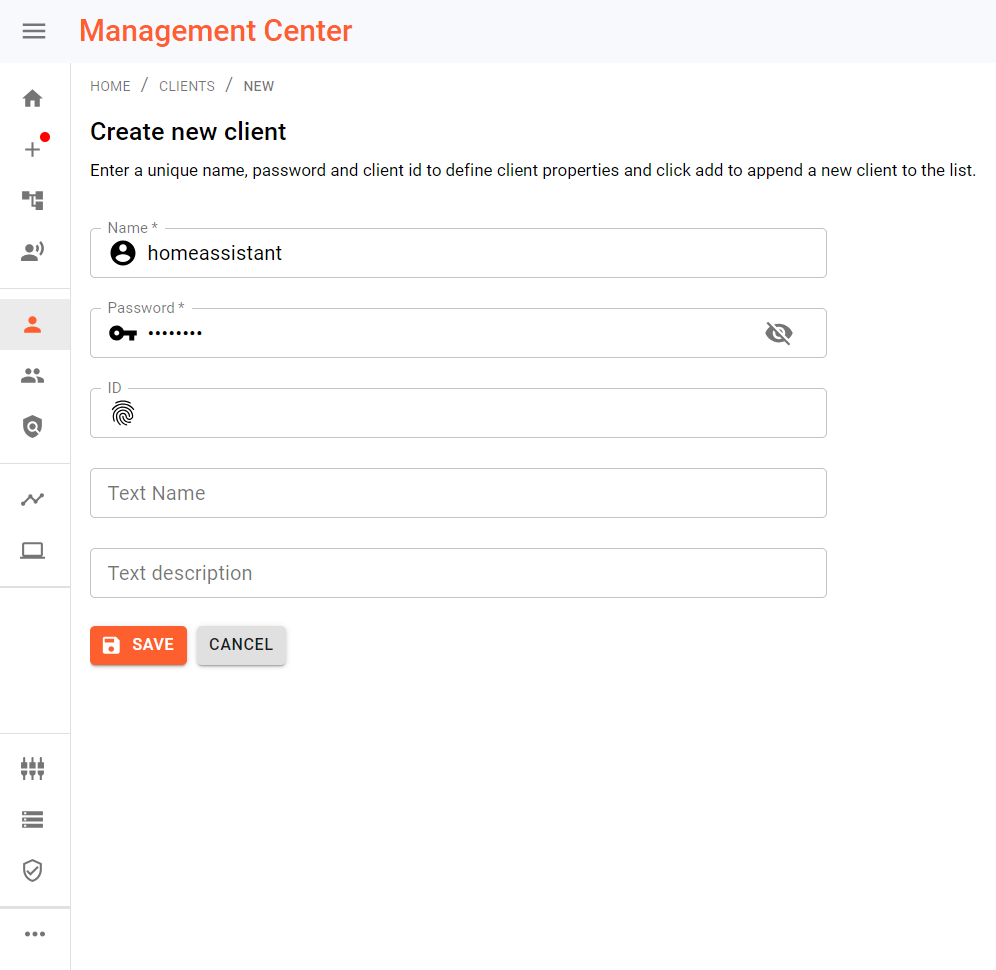Image resolution: width=996 pixels, height=970 pixels.
Task: Open the groups section via the multiple-users icon
Action: (33, 375)
